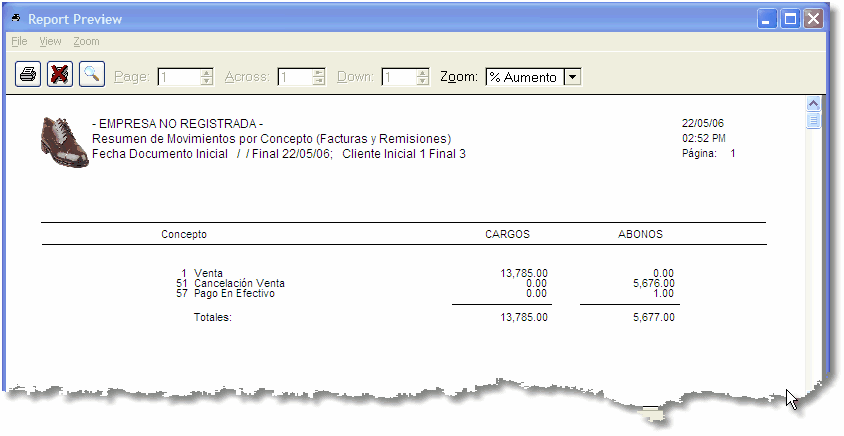The height and width of the screenshot is (436, 844).
Task: Click the vertical scrollbar thumb
Action: pyautogui.click(x=813, y=121)
